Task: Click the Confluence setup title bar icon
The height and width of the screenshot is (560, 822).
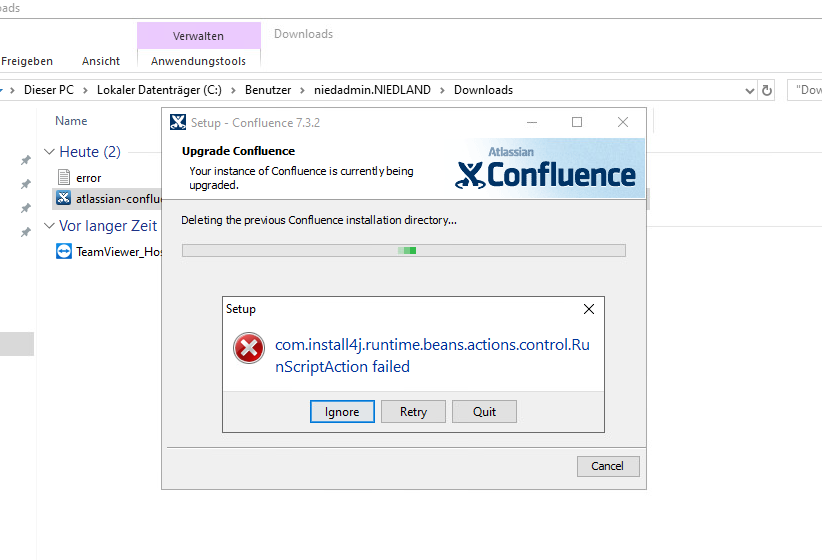Action: point(178,122)
